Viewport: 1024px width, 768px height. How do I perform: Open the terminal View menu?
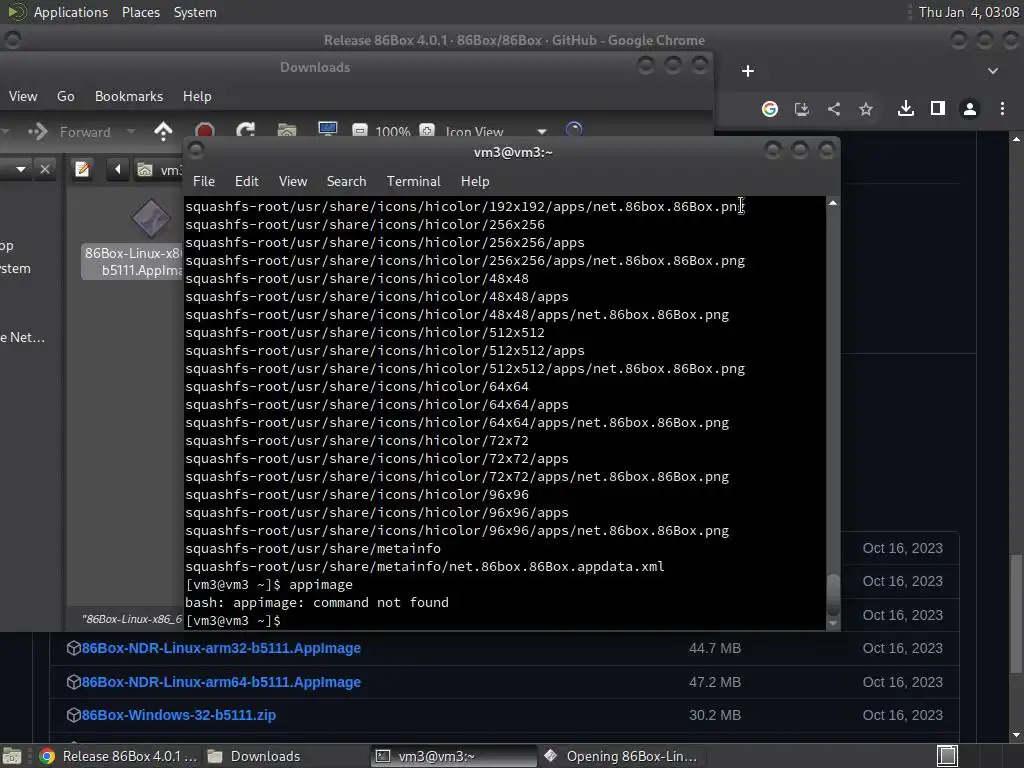coord(293,181)
